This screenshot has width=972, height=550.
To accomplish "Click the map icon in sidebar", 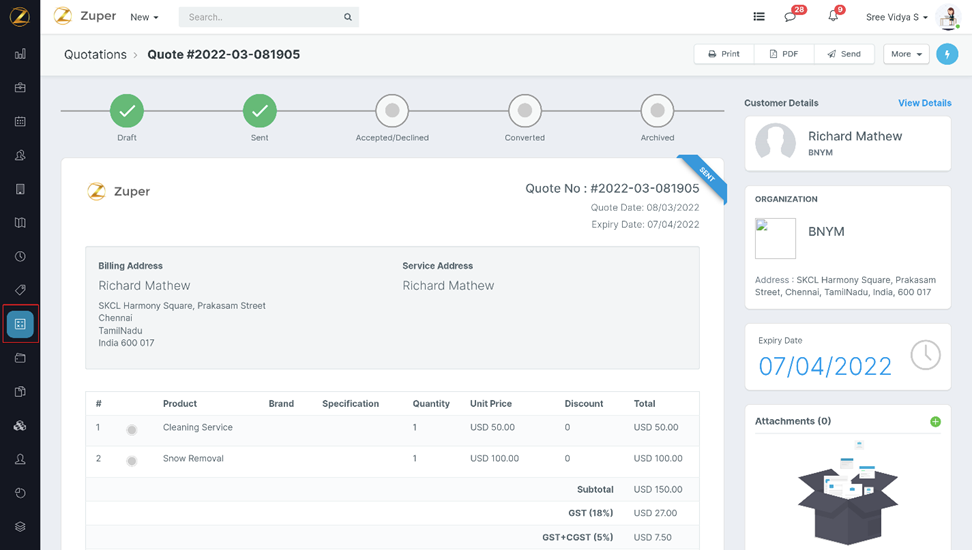I will 20,223.
